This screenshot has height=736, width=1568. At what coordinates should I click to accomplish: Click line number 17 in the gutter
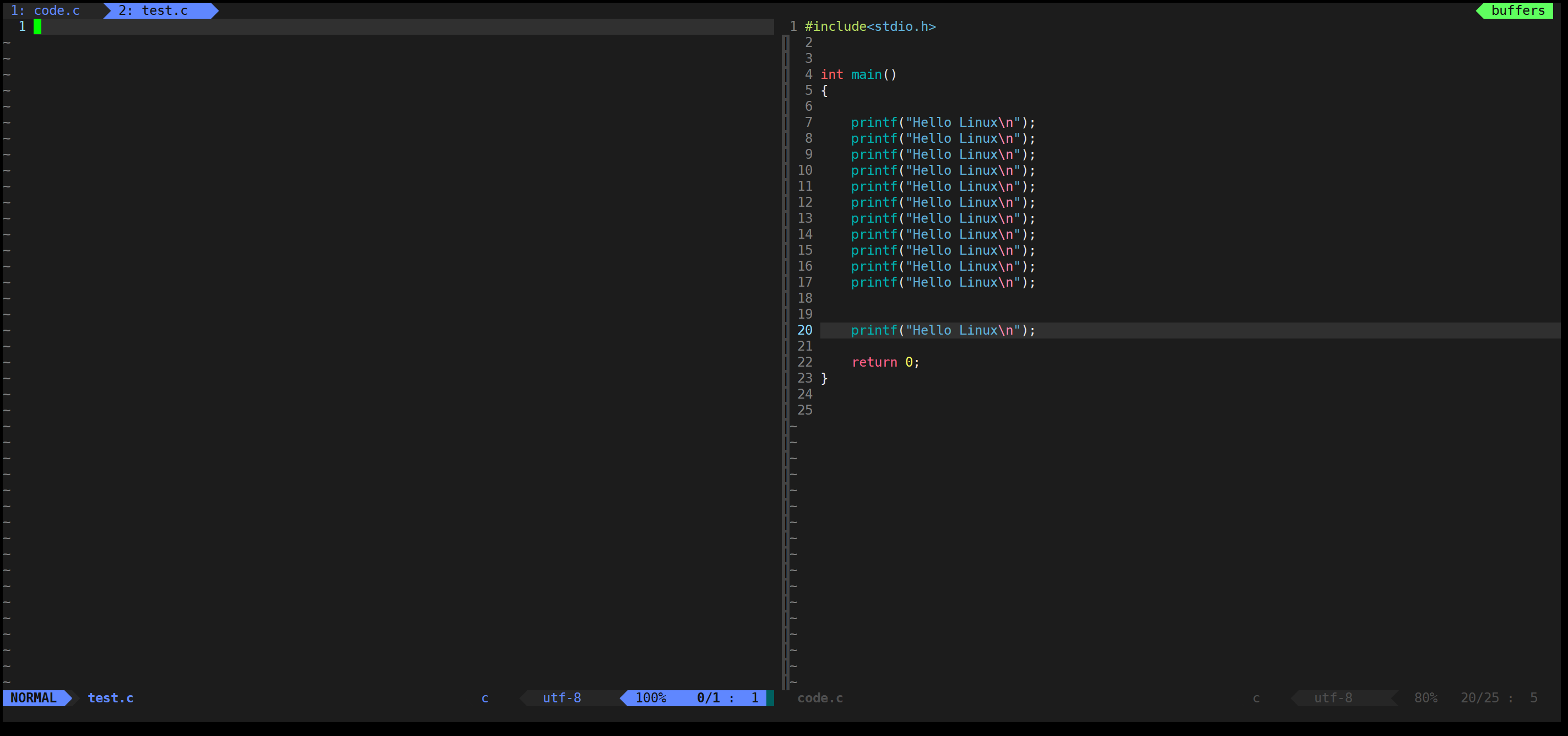click(805, 282)
